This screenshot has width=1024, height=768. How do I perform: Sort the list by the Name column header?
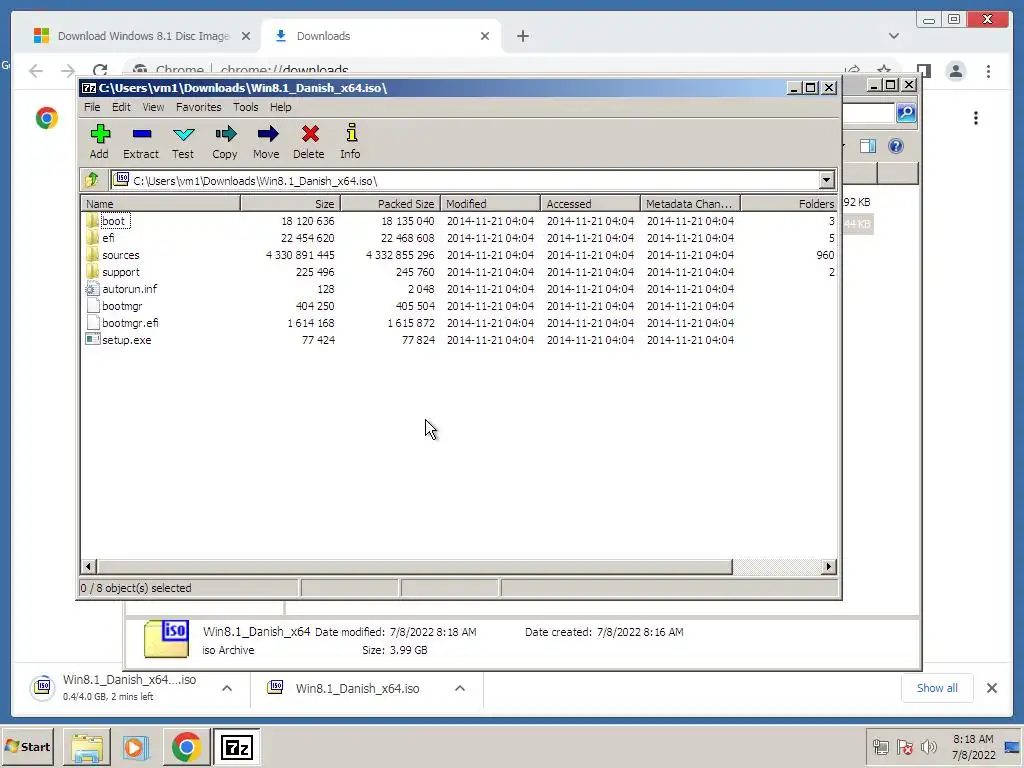coord(161,204)
